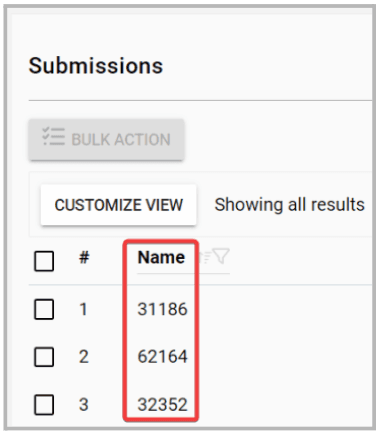The width and height of the screenshot is (379, 435).
Task: Open submission named 31186
Action: 162,309
